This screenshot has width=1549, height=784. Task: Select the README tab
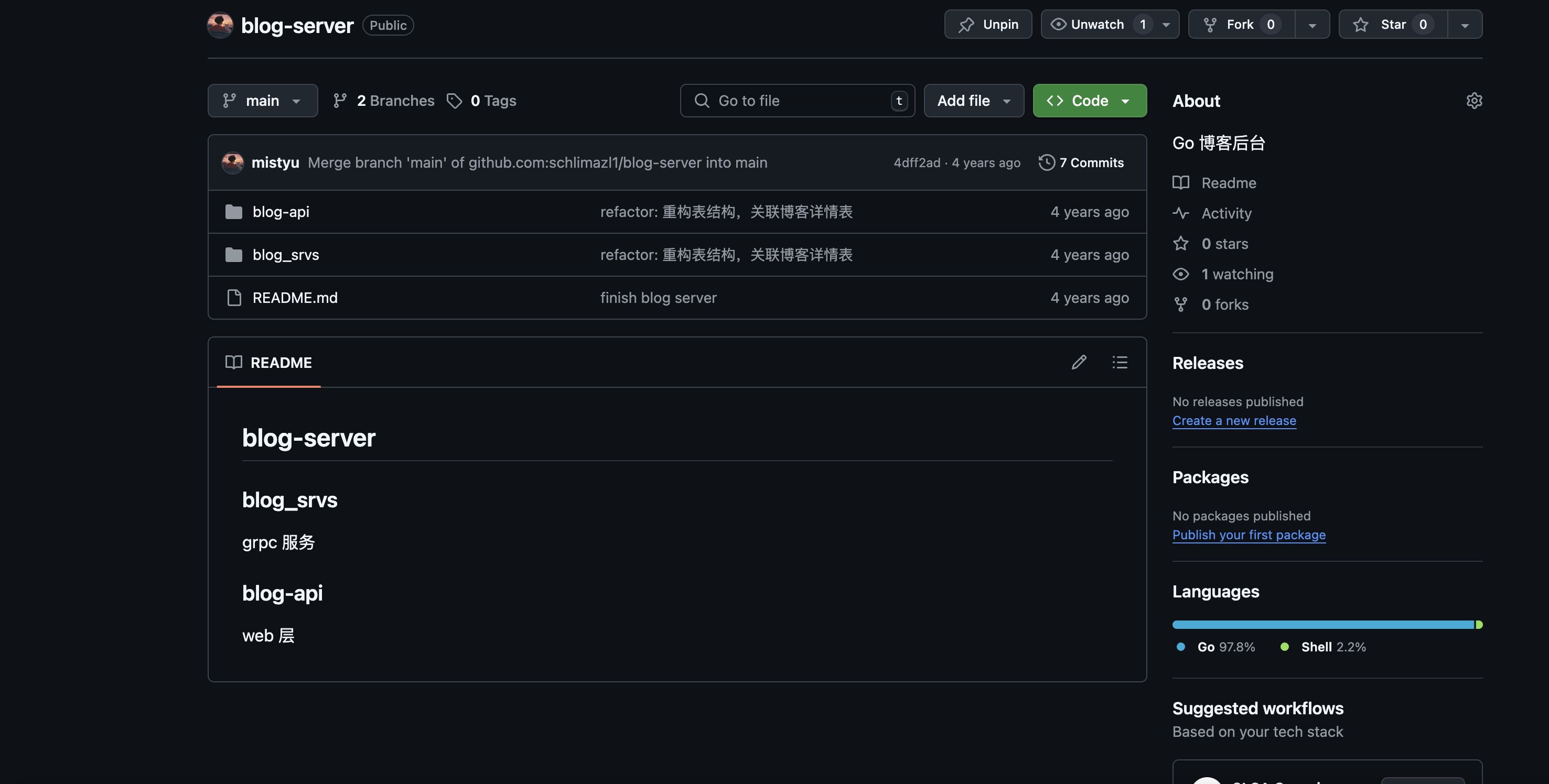pyautogui.click(x=269, y=362)
